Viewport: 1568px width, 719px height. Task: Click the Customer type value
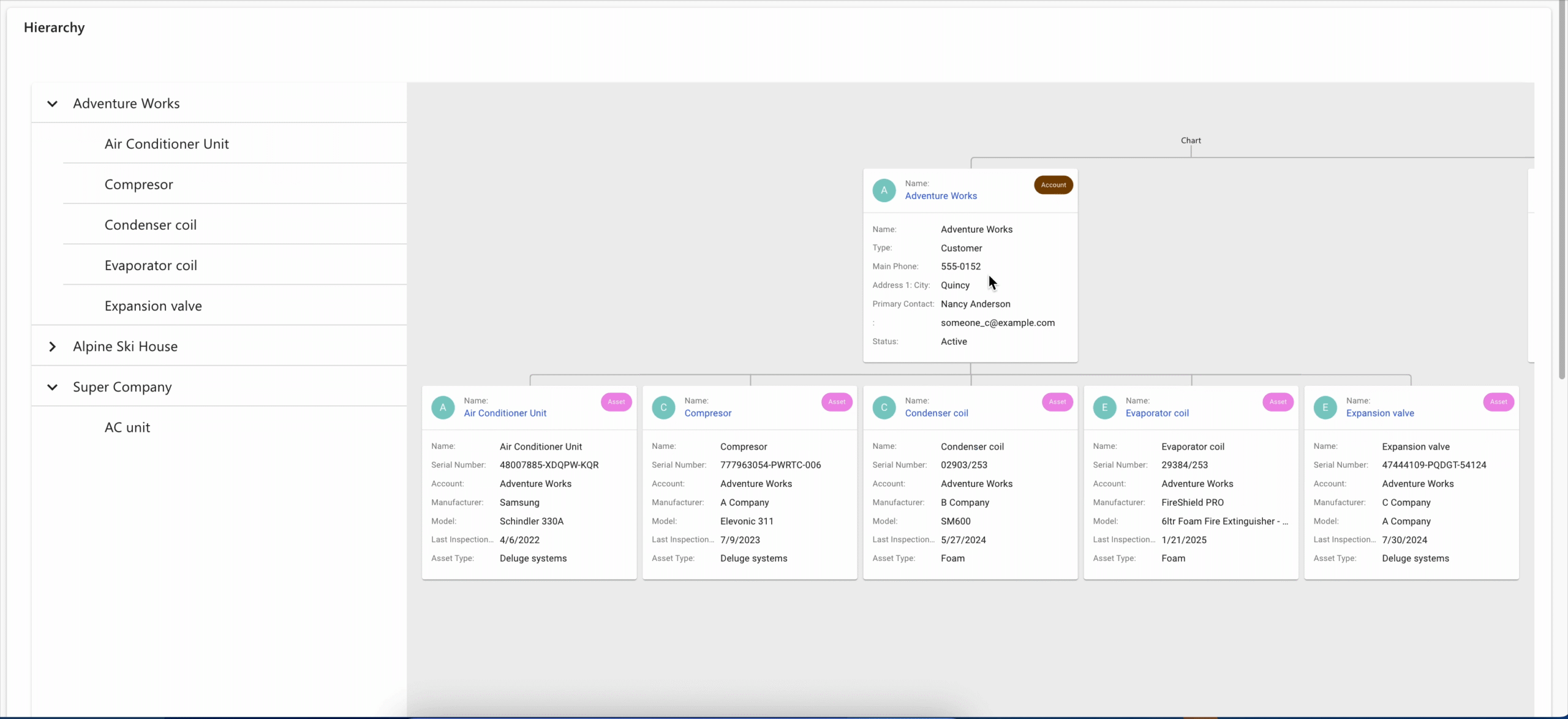pos(961,248)
